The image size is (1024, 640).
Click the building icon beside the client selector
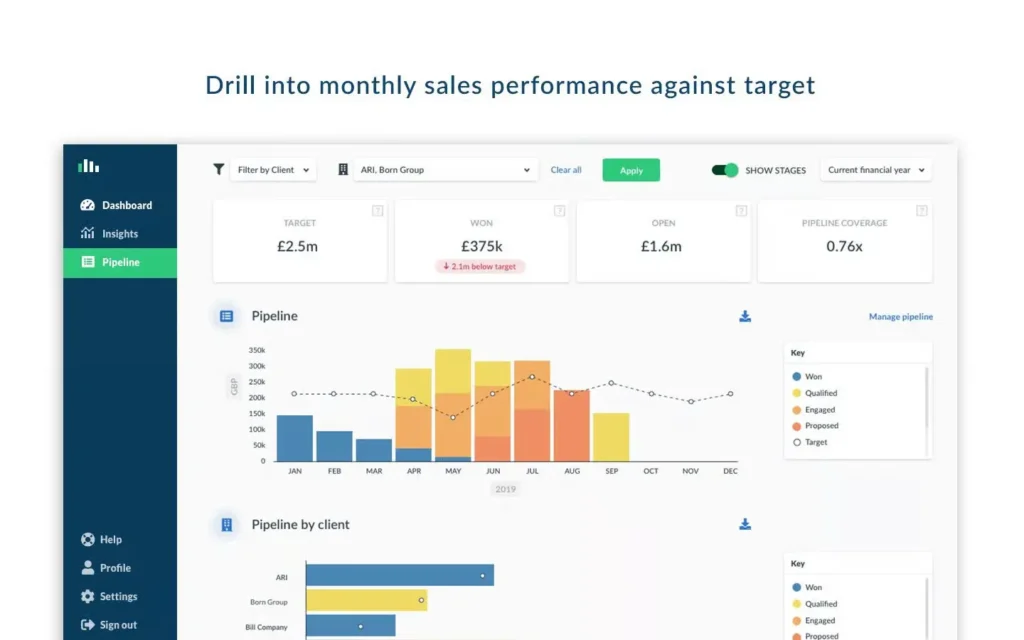(x=344, y=169)
